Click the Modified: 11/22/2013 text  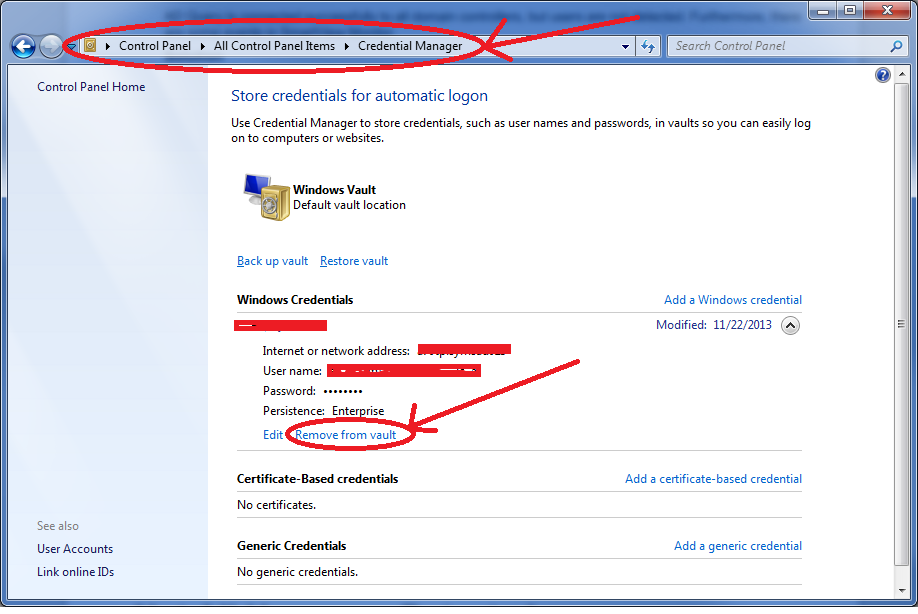pyautogui.click(x=714, y=325)
